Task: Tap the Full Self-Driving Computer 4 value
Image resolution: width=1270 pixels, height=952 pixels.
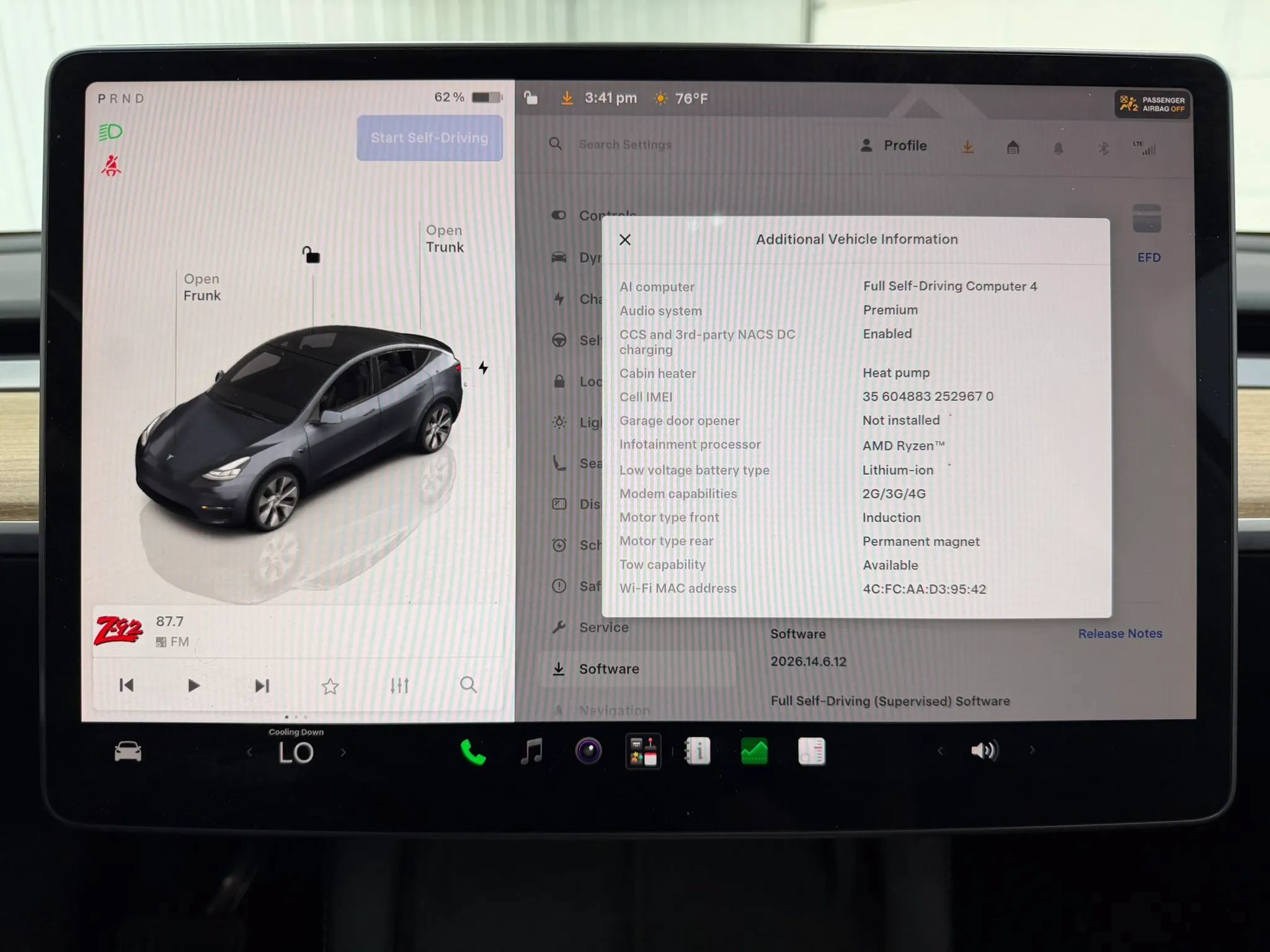Action: 950,286
